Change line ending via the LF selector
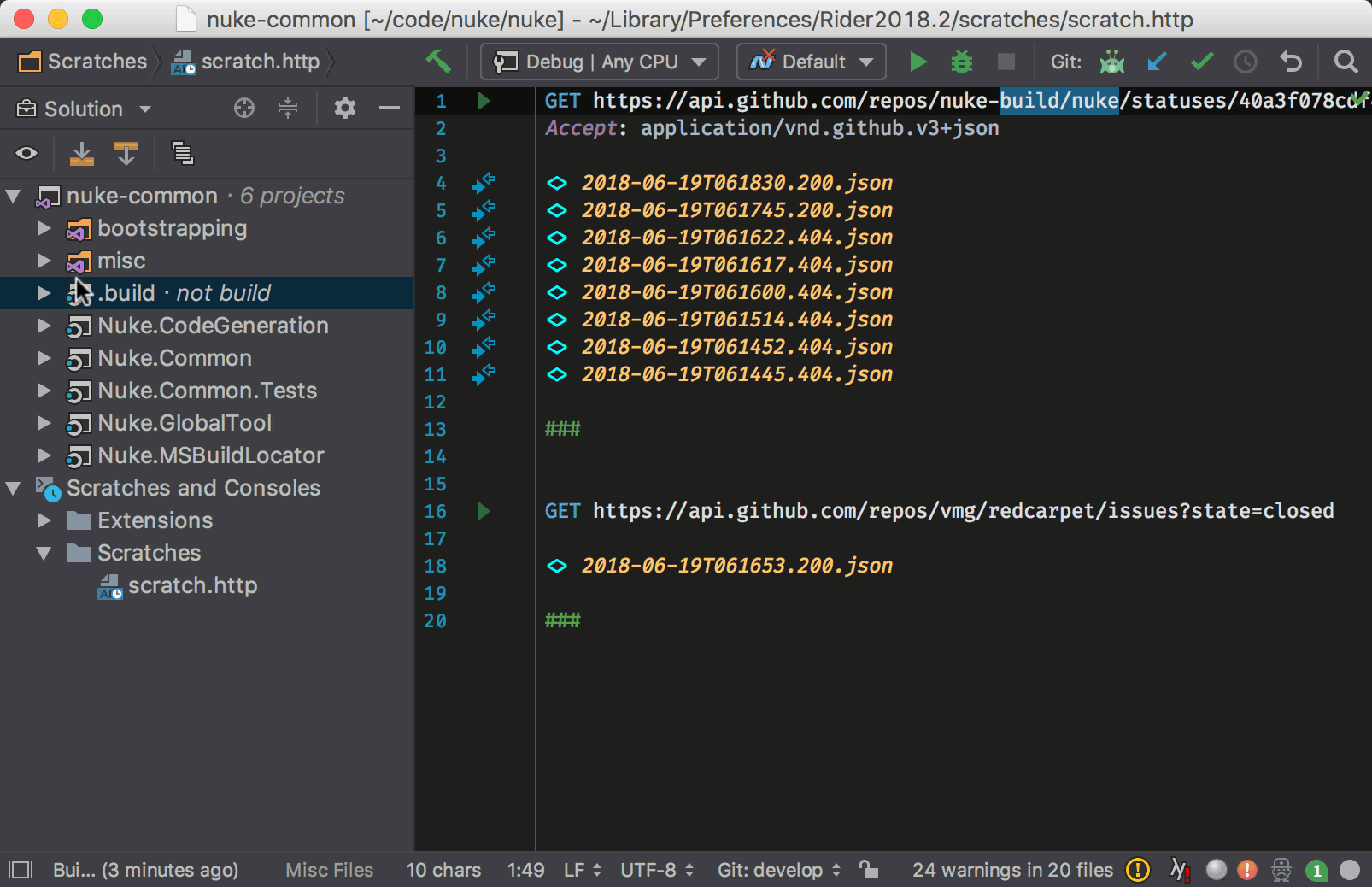Image resolution: width=1372 pixels, height=887 pixels. [x=579, y=869]
